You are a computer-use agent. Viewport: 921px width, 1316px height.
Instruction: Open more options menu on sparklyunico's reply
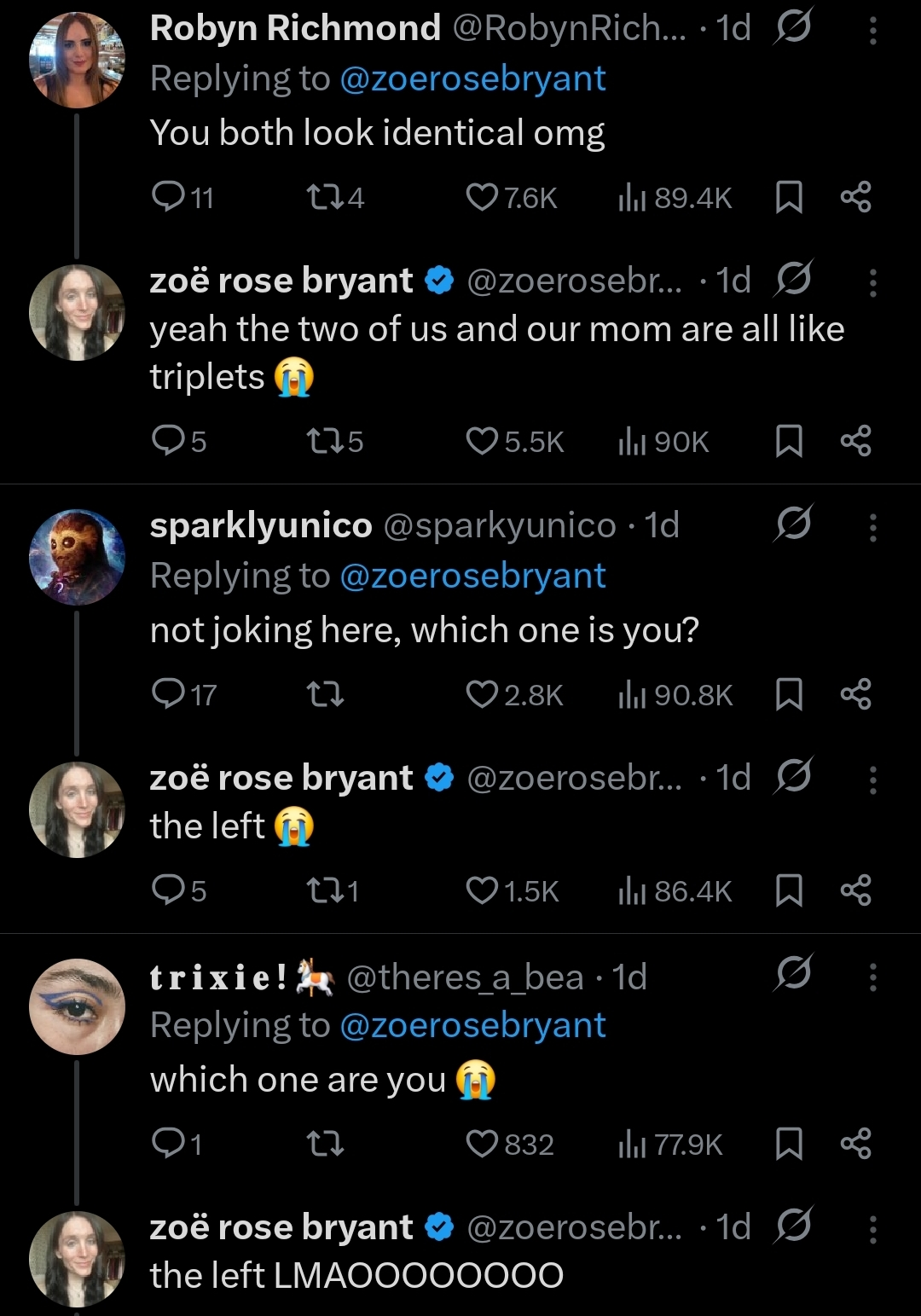coord(872,528)
